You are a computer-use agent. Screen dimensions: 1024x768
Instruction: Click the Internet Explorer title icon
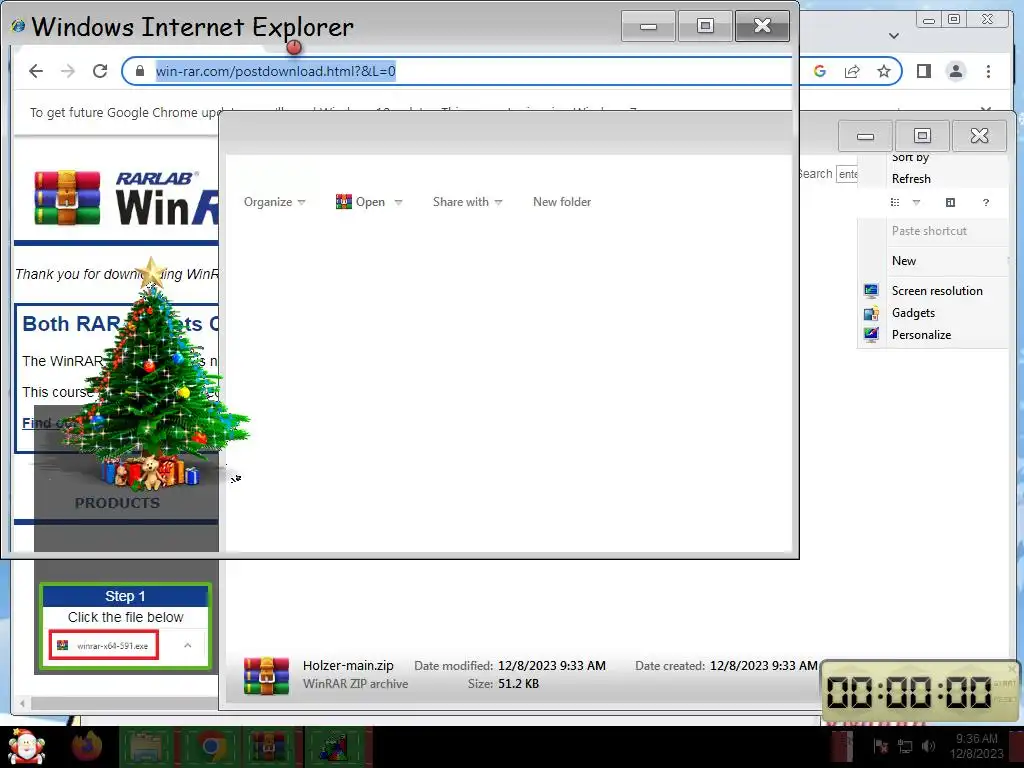[18, 25]
